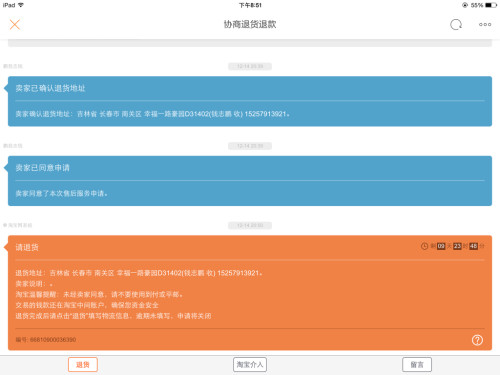The image size is (500, 375).
Task: Tap the battery indicator in the status bar
Action: [491, 5]
